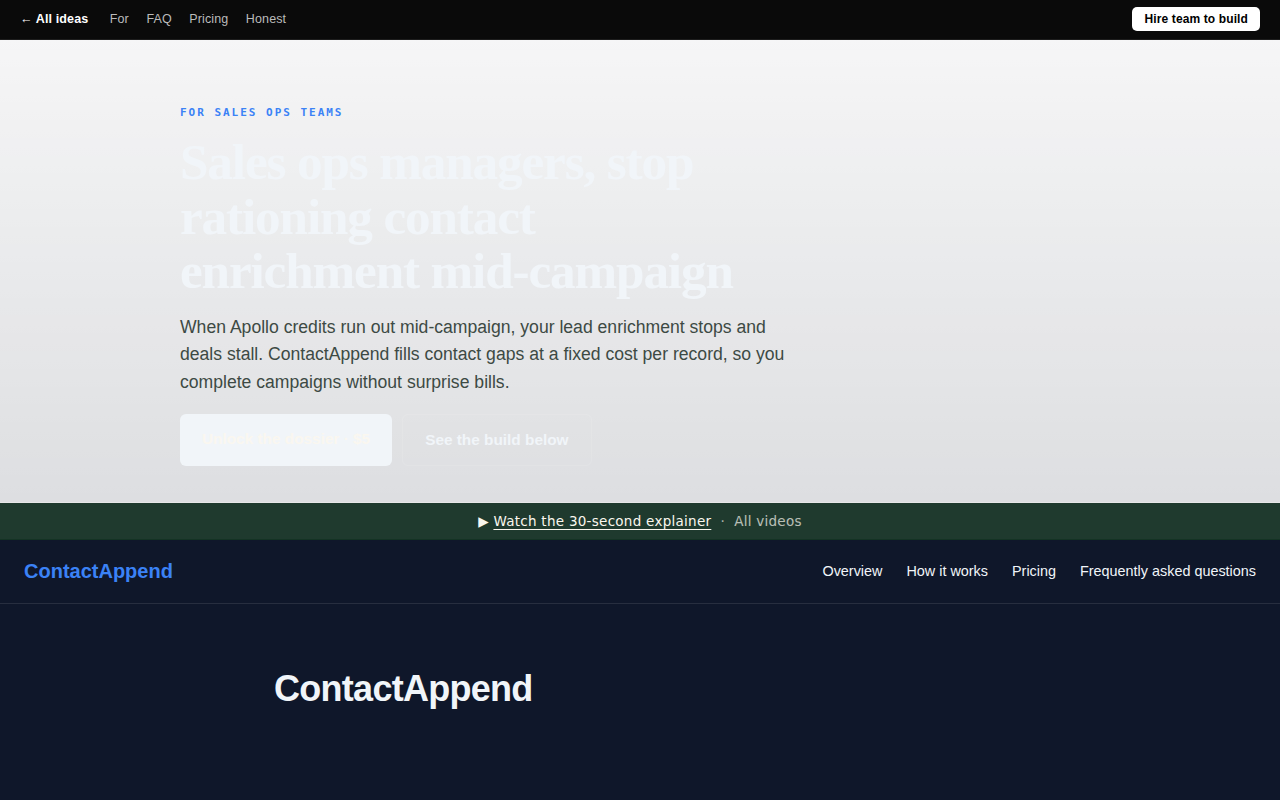The width and height of the screenshot is (1280, 800).
Task: Open How it works nav link
Action: [947, 571]
